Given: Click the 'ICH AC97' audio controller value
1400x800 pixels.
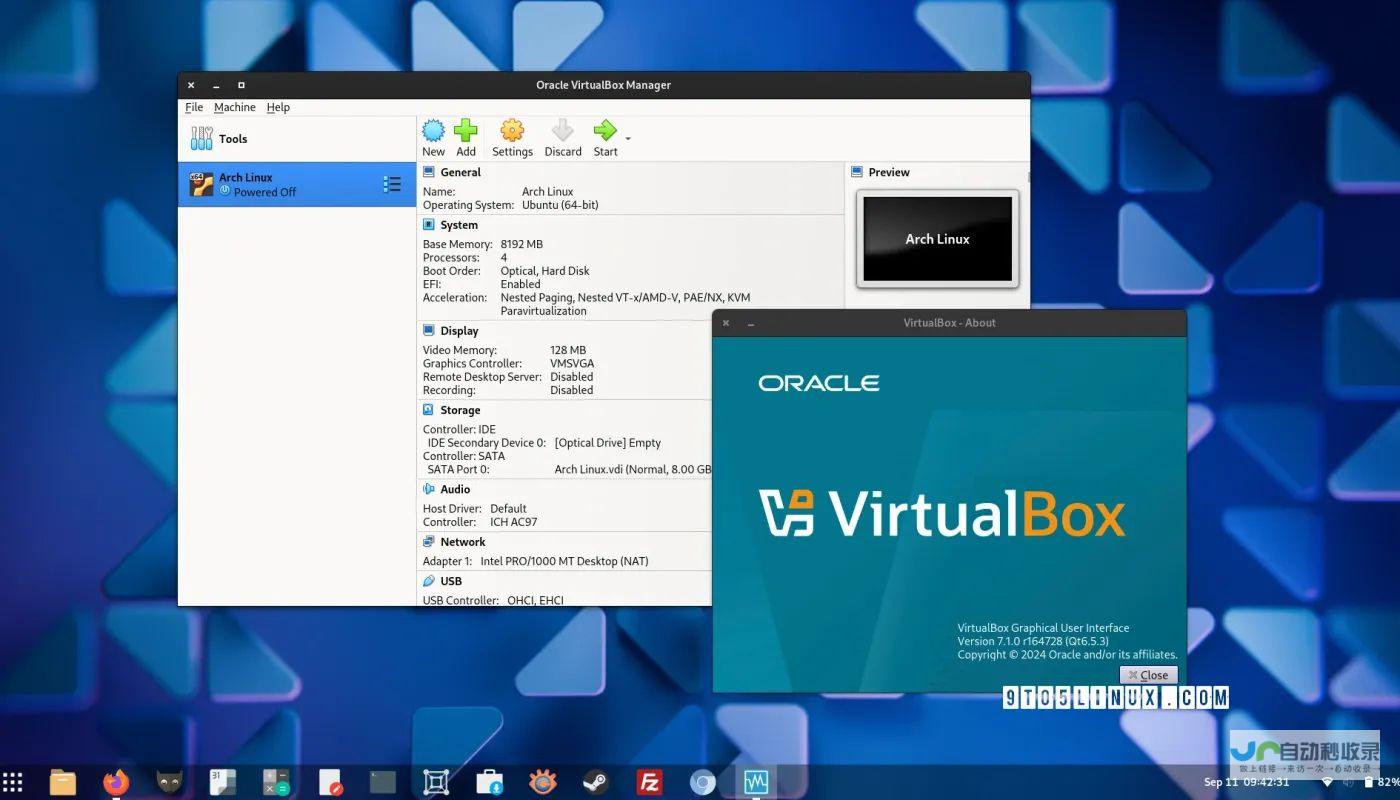Looking at the screenshot, I should pyautogui.click(x=514, y=522).
